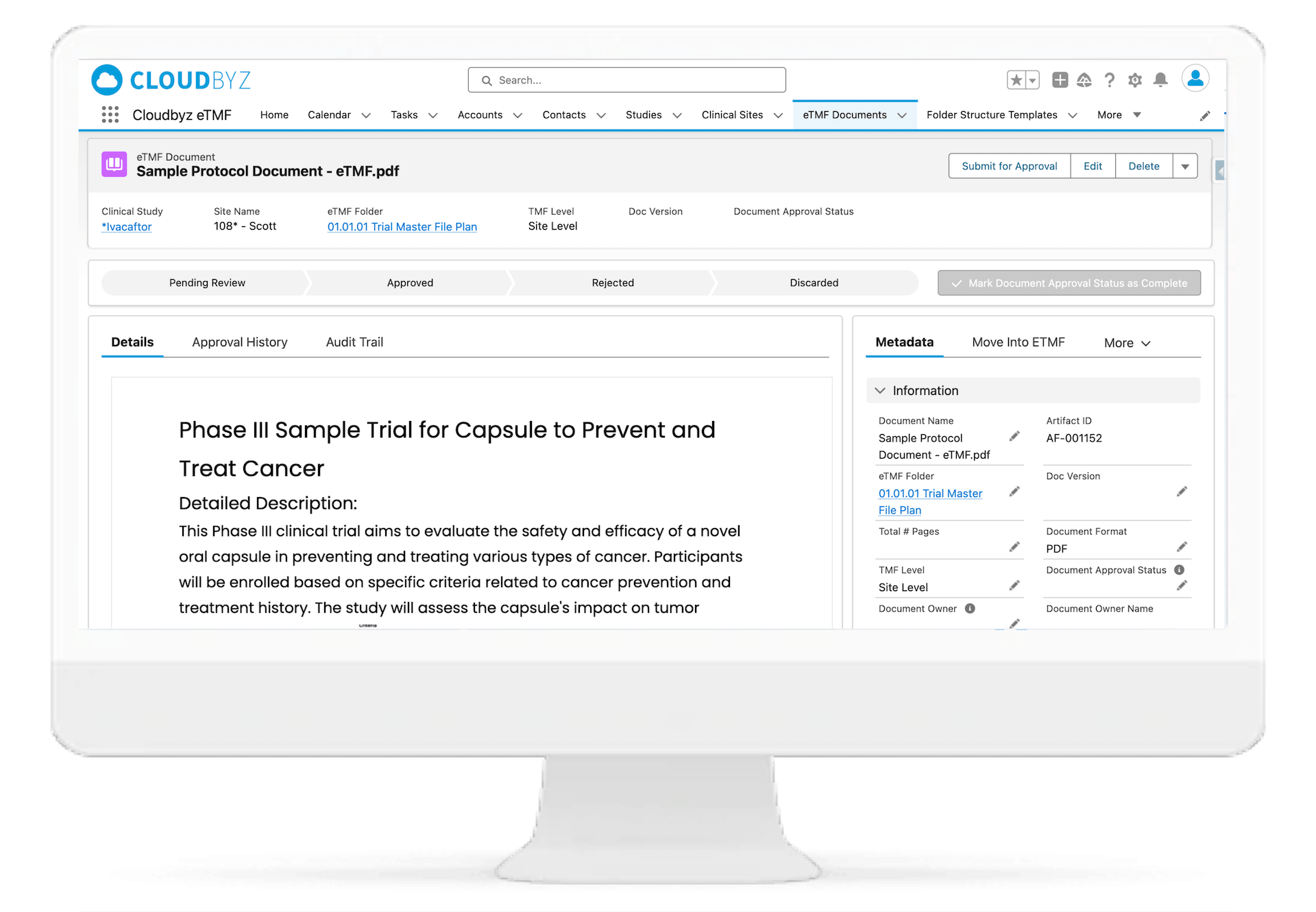Open the app launcher dots grid
Viewport: 1316px width, 912px height.
[110, 115]
